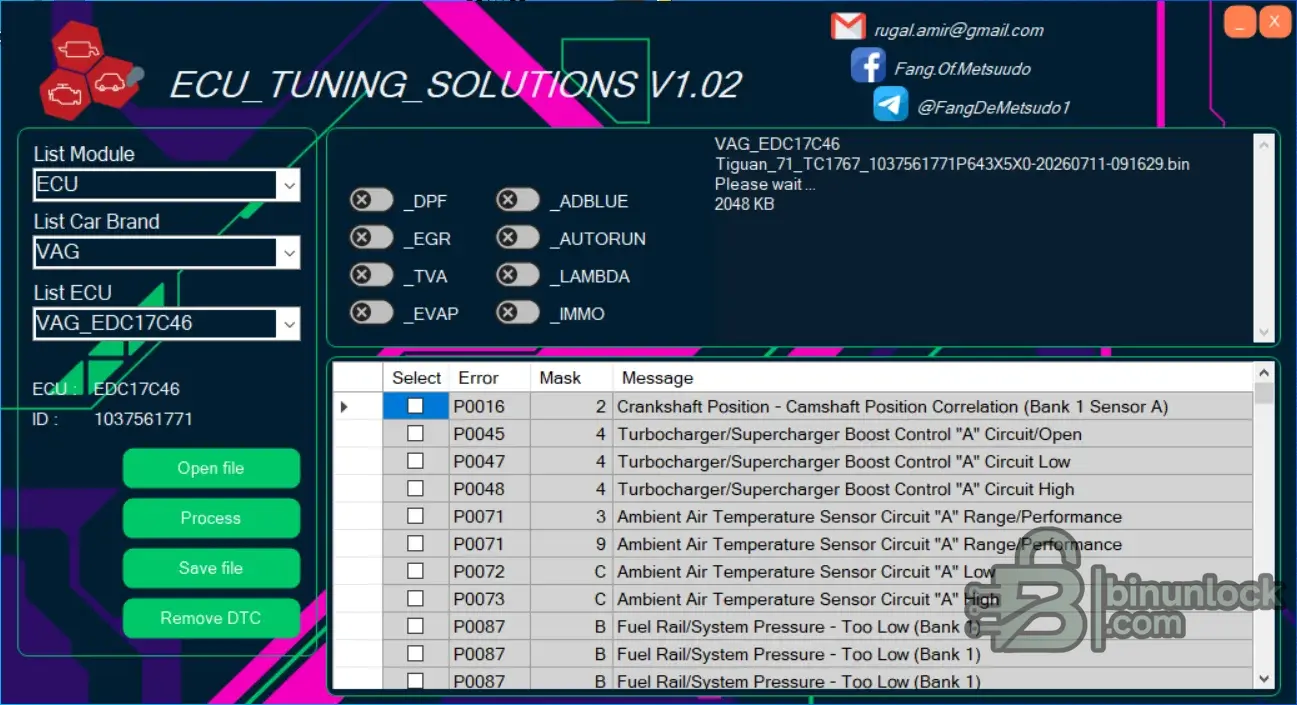Enable the _ADBLUE switch
The height and width of the screenshot is (705, 1297).
coord(518,201)
